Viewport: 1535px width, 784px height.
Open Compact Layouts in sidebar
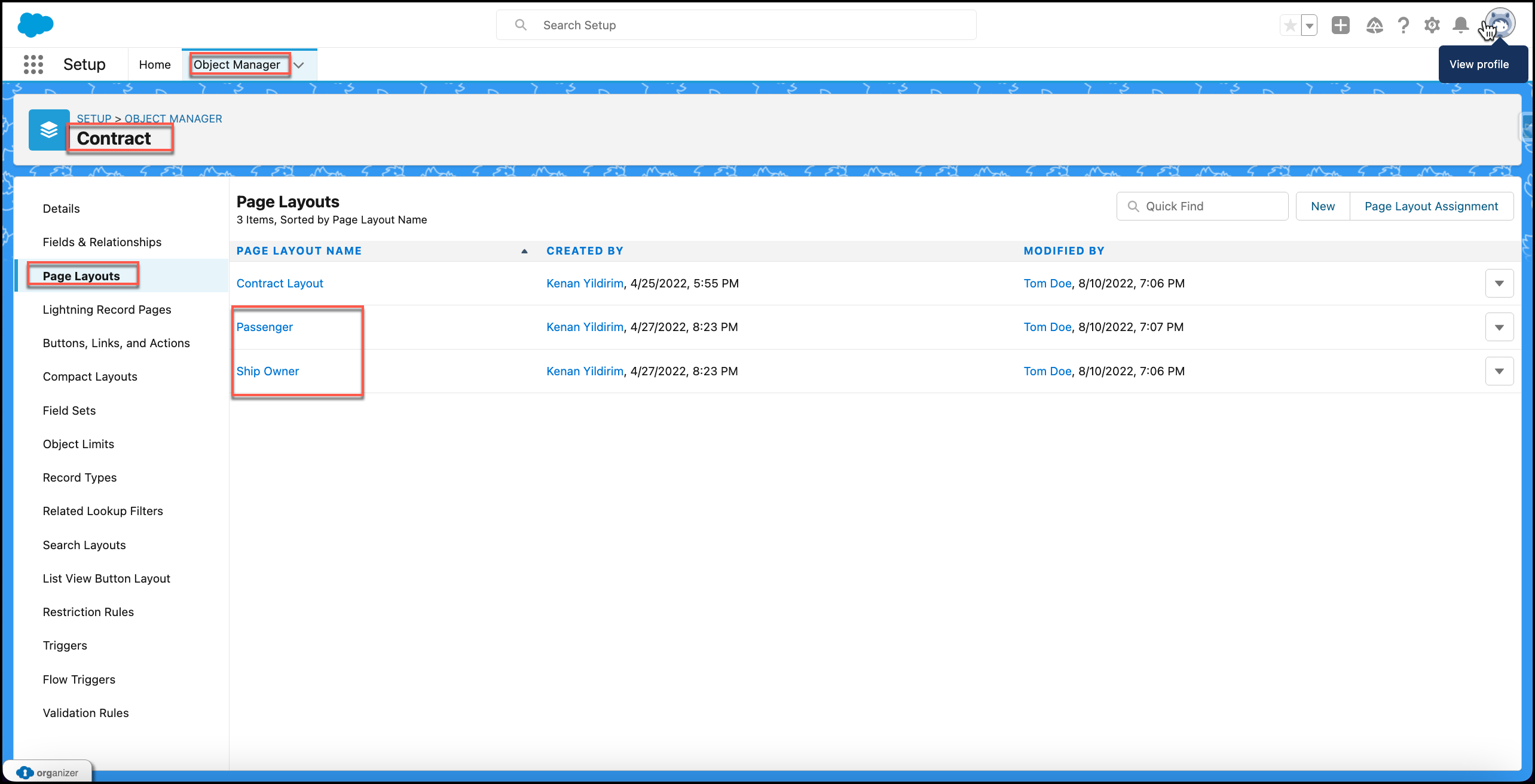click(90, 376)
